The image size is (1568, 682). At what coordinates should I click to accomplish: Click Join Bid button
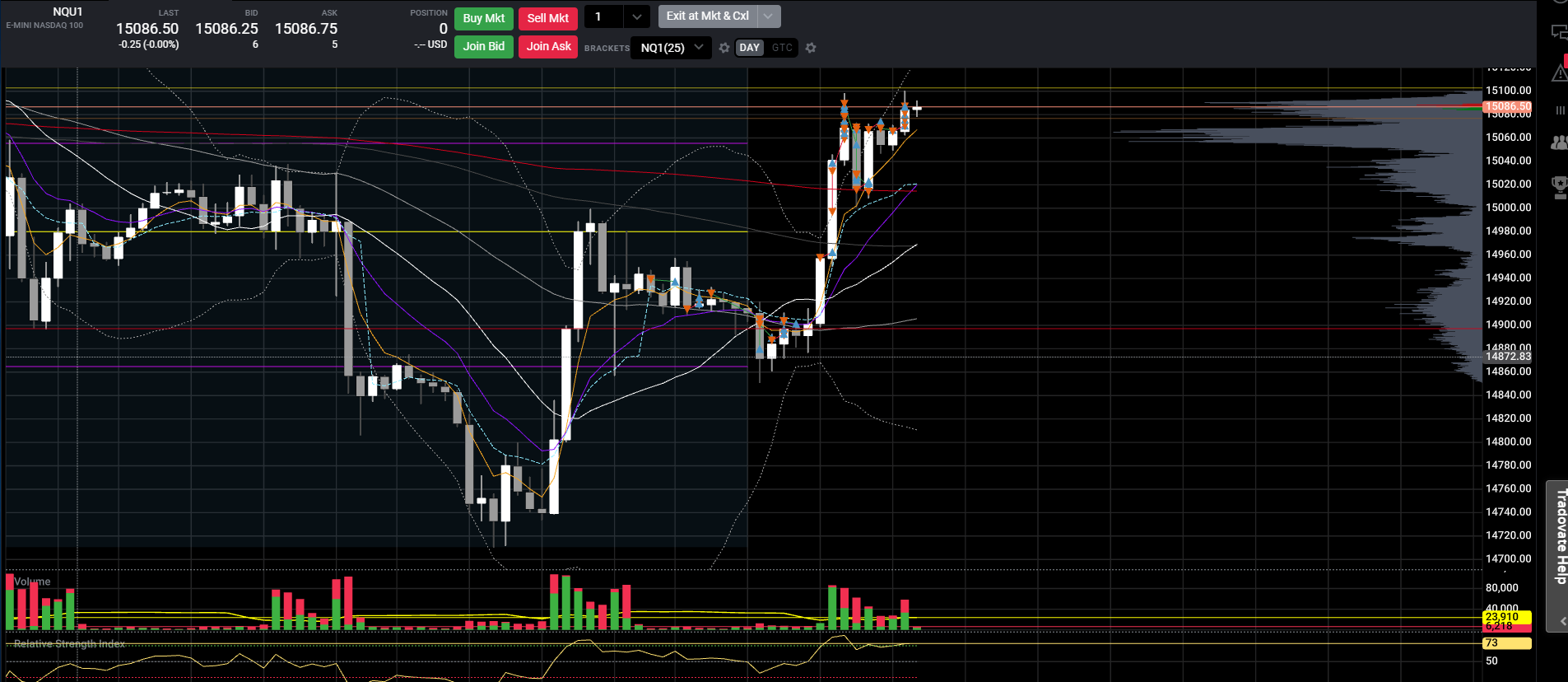(x=484, y=46)
